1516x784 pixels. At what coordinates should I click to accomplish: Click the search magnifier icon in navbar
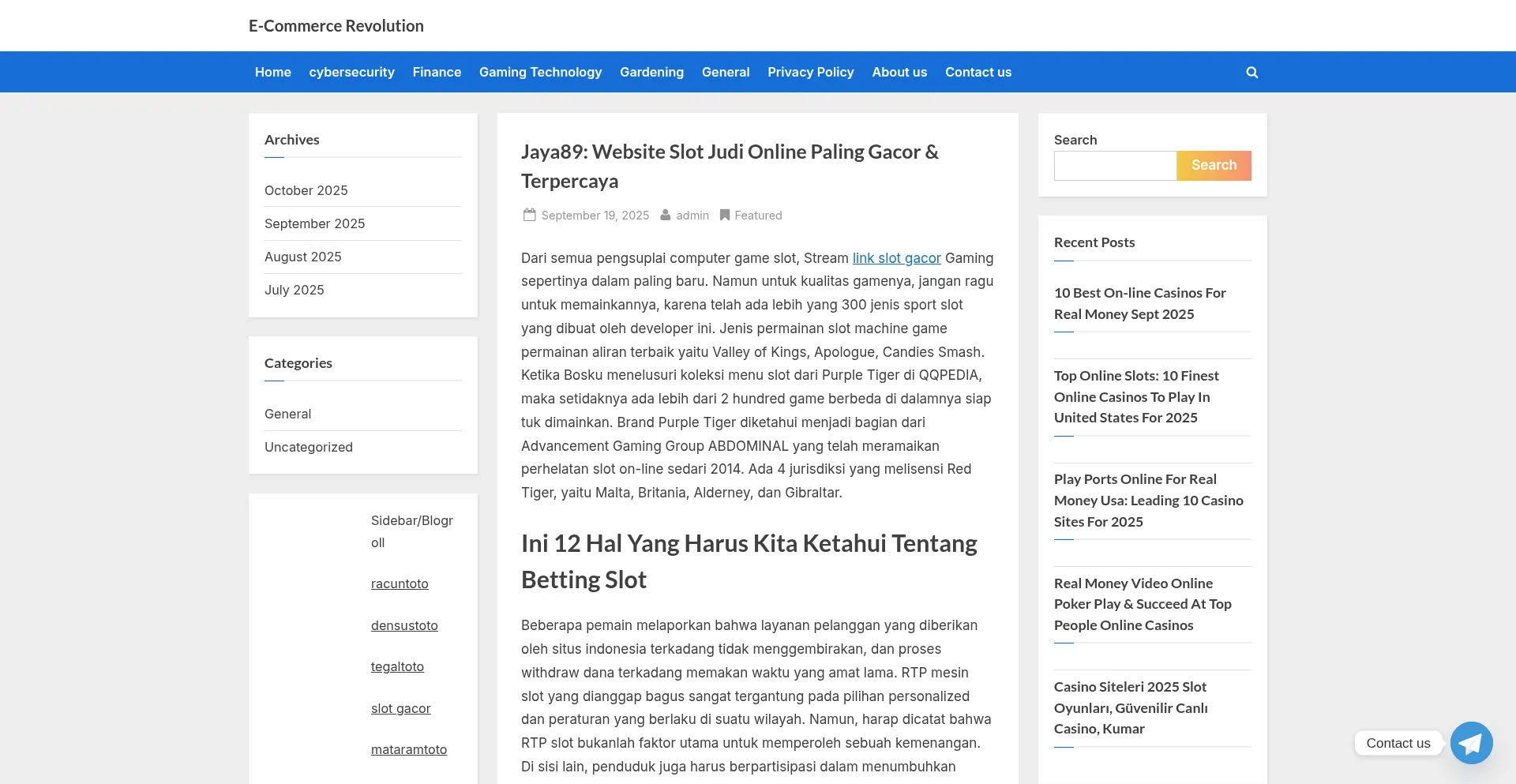[1251, 72]
